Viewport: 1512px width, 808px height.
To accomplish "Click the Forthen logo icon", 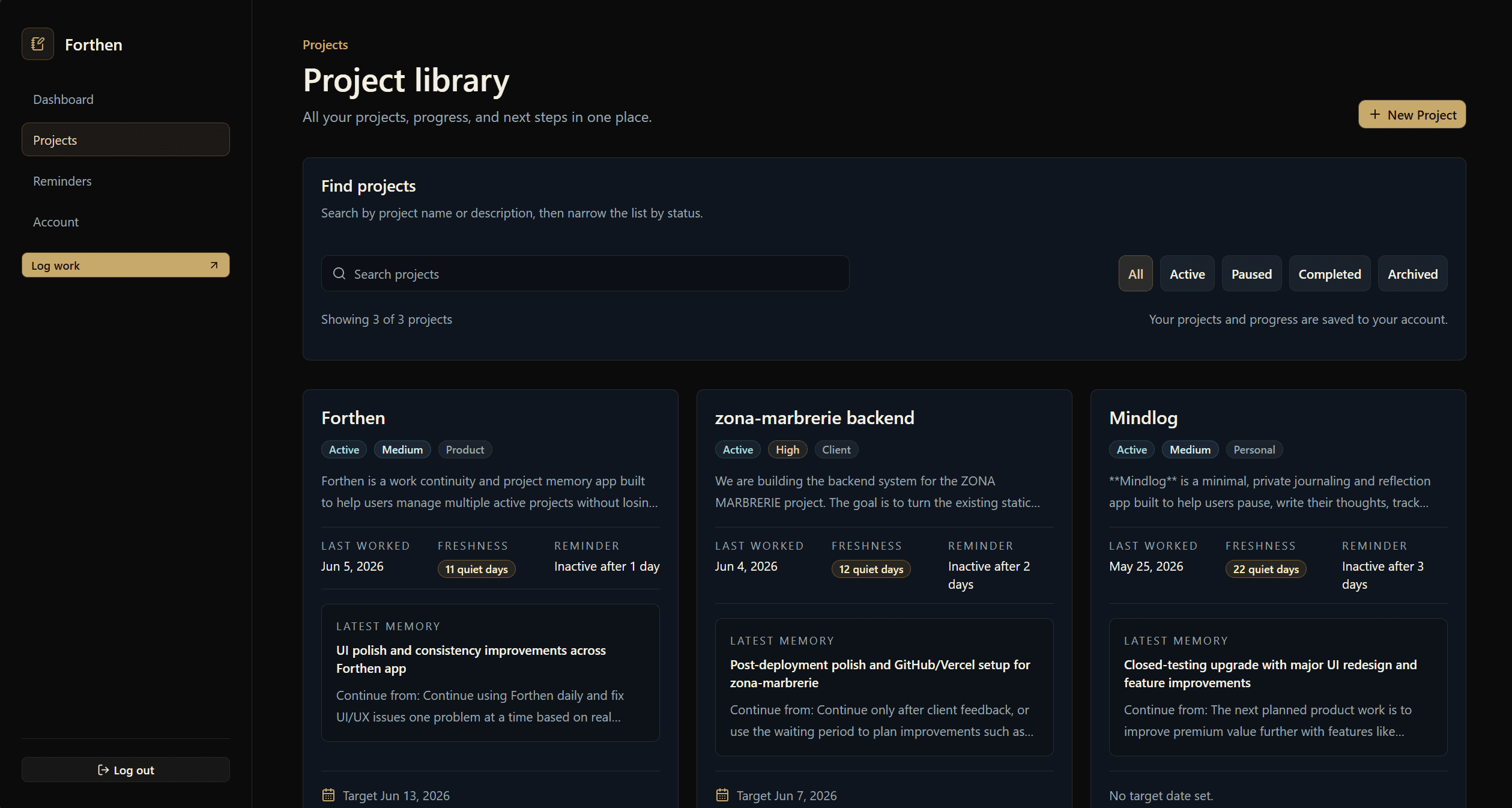I will 38,44.
